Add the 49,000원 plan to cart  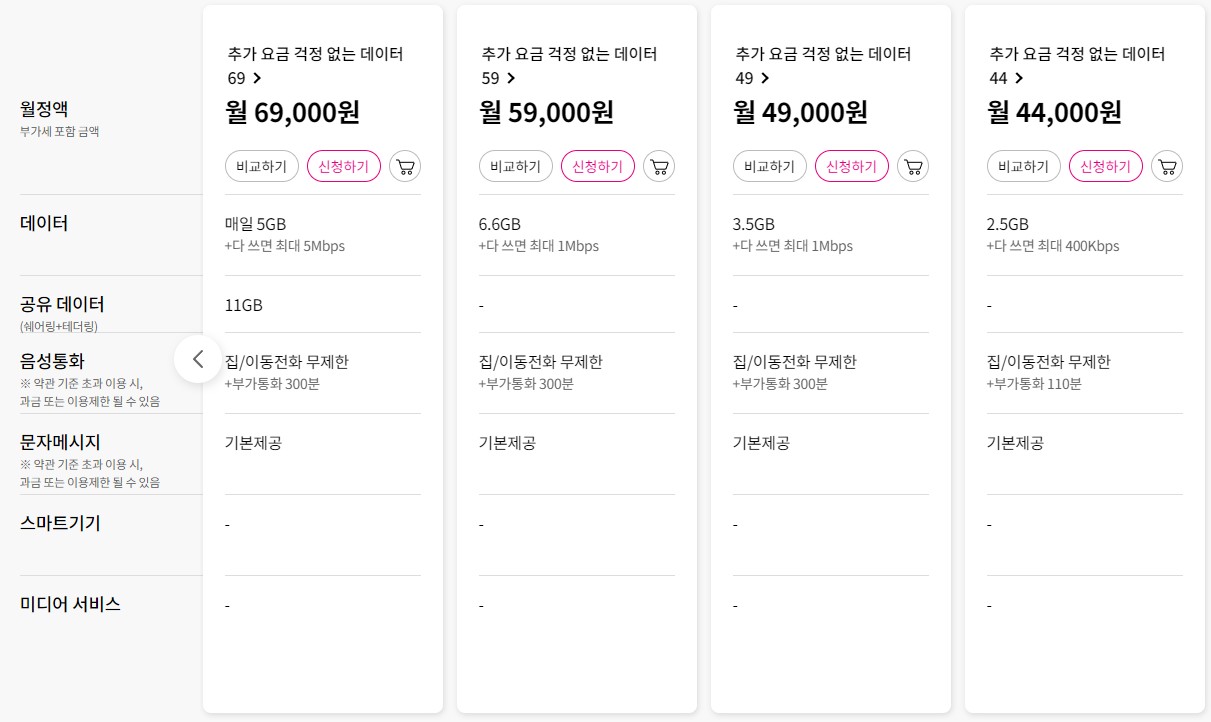(913, 167)
